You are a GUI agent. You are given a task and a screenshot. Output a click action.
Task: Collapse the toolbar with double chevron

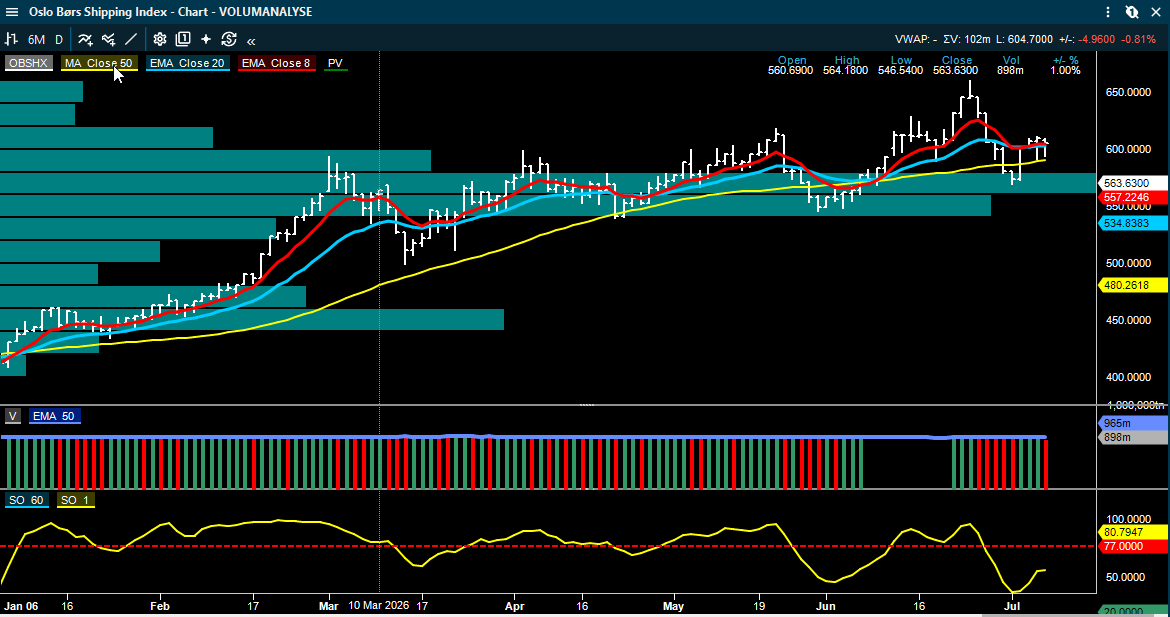251,41
